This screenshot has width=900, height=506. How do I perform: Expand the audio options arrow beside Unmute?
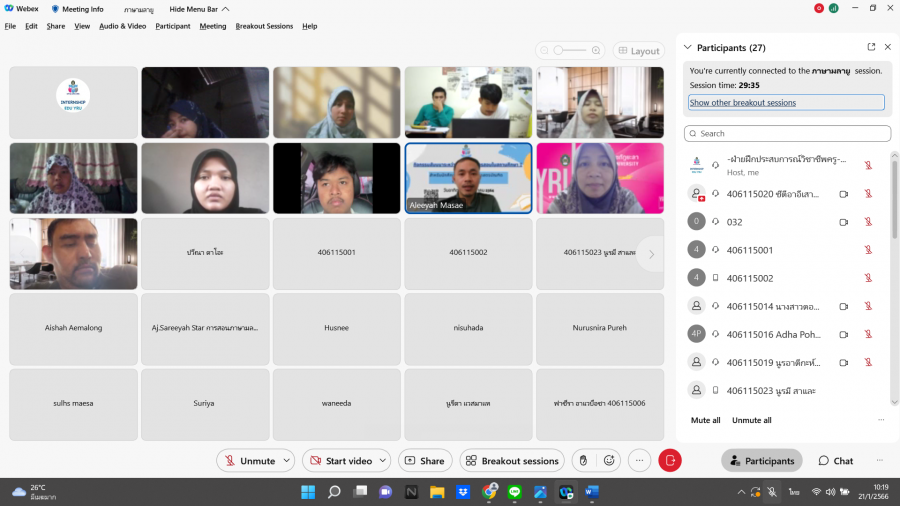click(287, 461)
